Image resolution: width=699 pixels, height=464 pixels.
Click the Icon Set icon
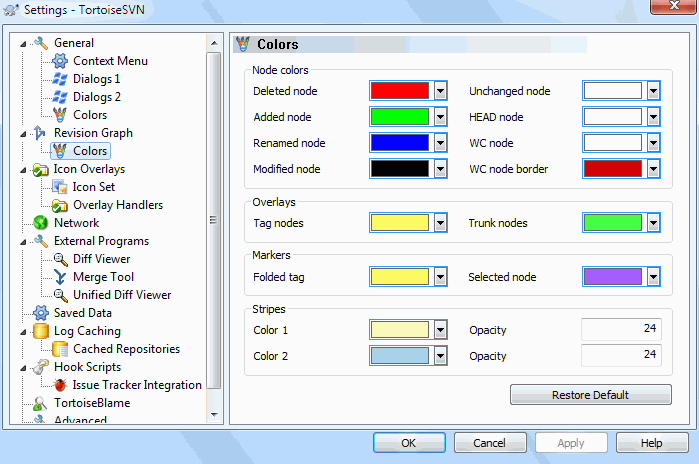tap(60, 187)
